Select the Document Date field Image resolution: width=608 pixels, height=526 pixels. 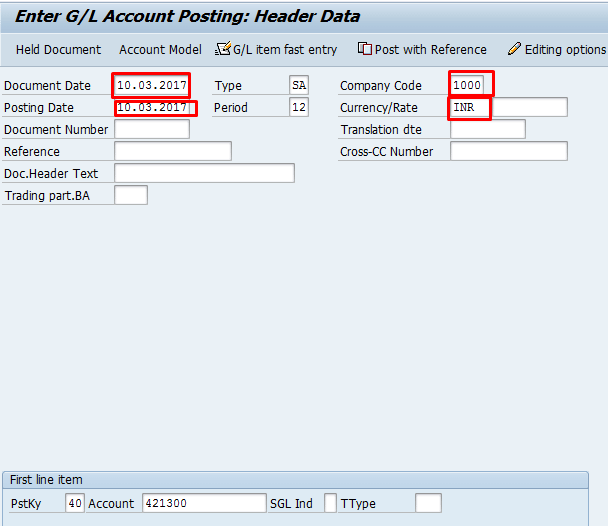coord(152,85)
